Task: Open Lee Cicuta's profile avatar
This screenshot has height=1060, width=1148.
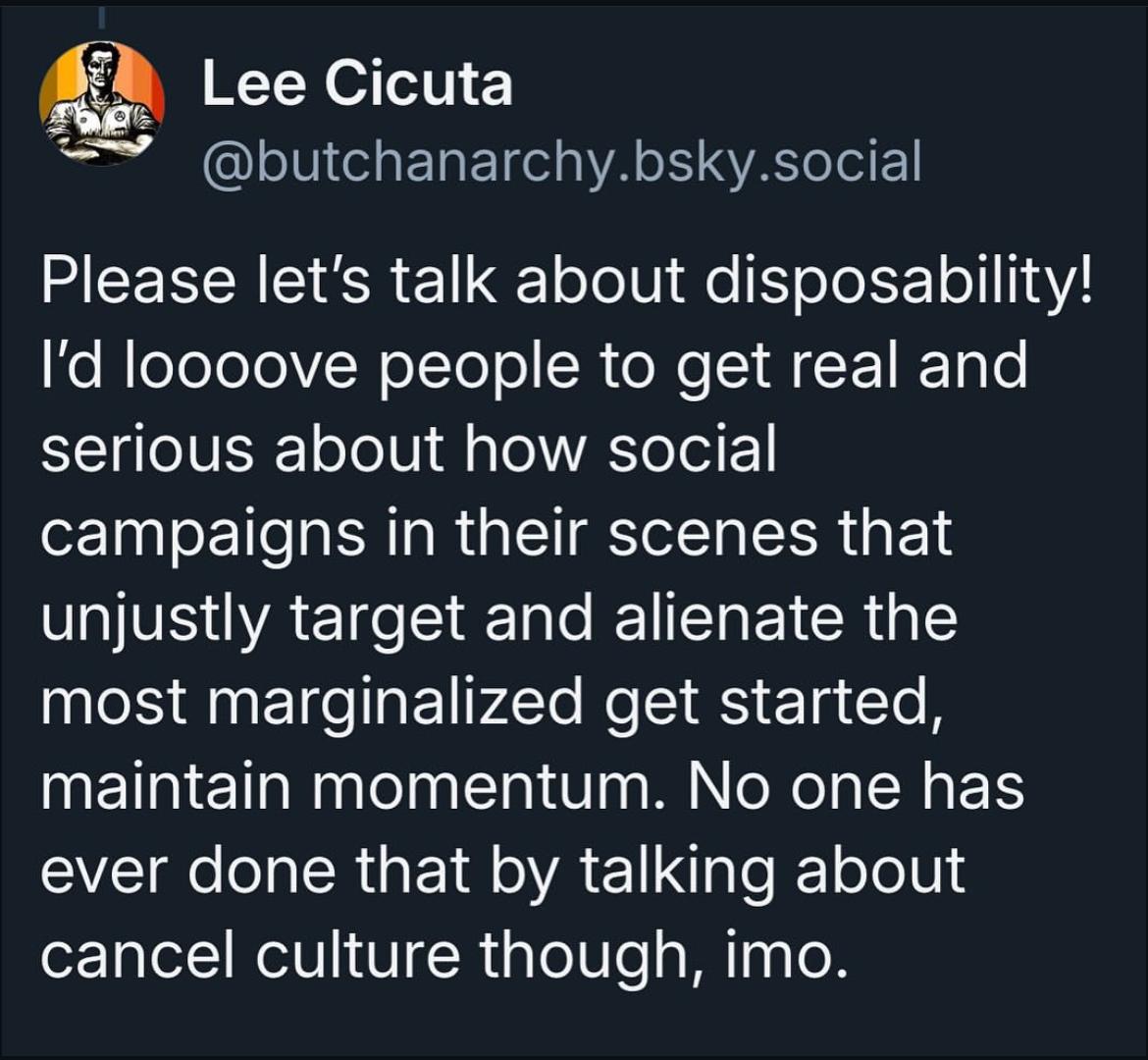Action: coord(101,103)
